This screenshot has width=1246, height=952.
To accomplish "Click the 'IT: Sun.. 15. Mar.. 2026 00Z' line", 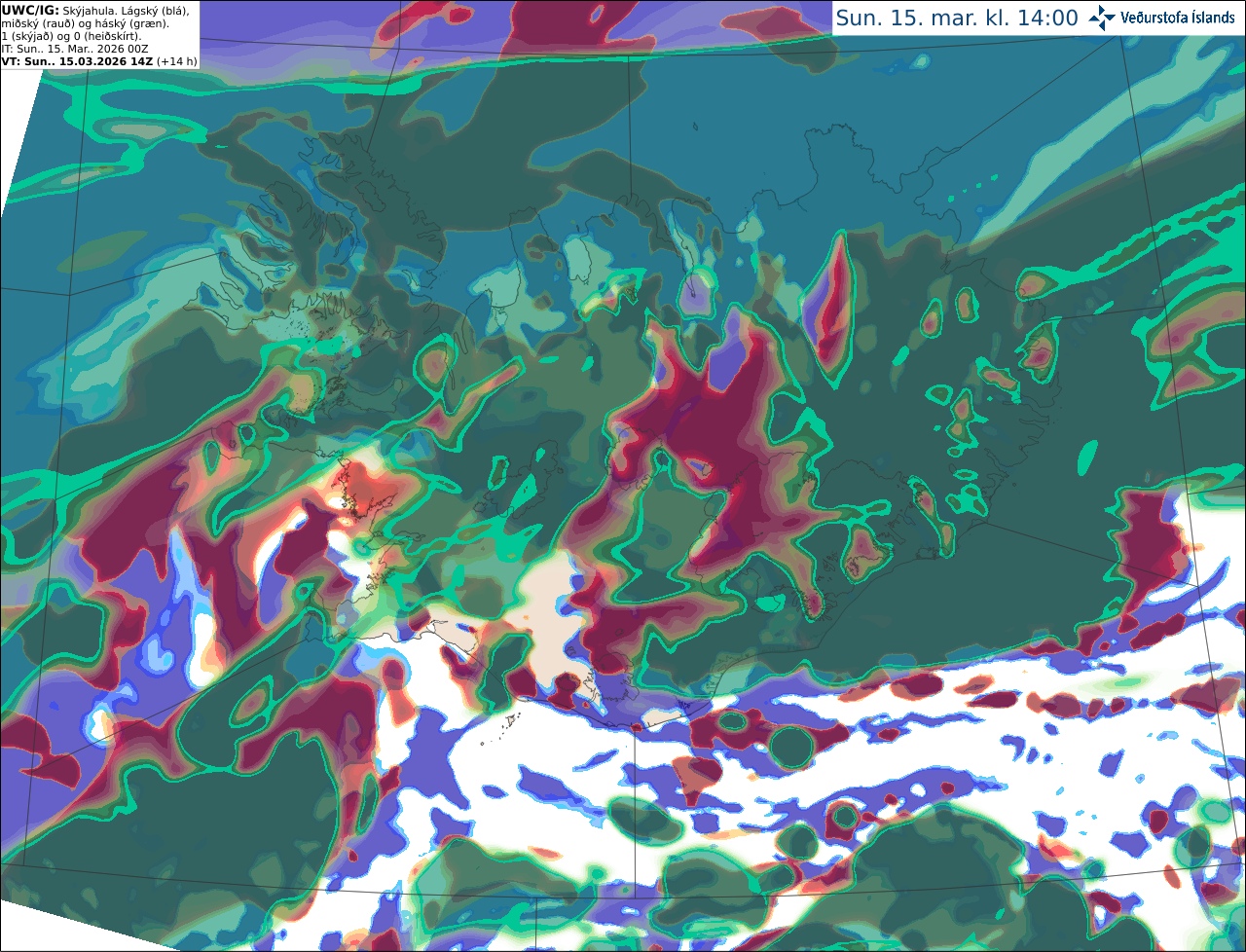I will [75, 49].
